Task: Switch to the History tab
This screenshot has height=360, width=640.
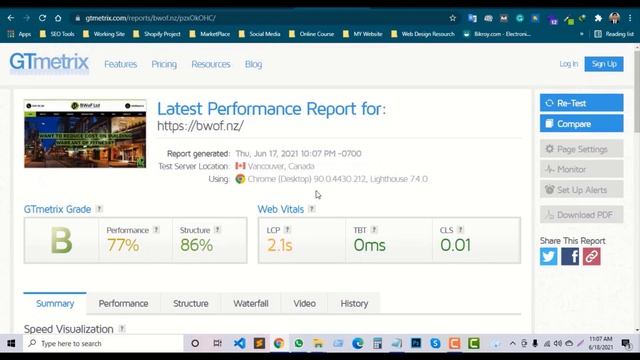Action: 354,303
